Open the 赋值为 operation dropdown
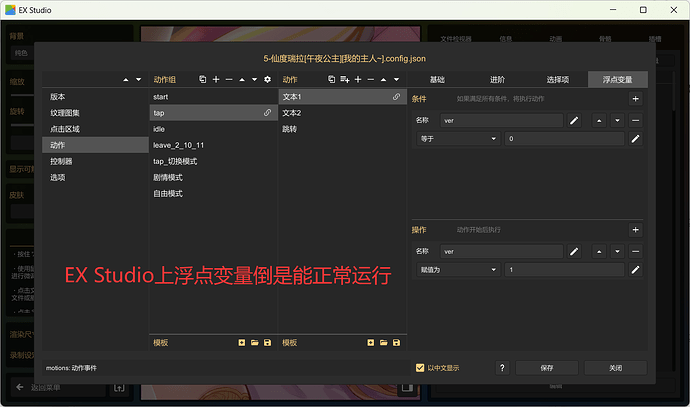 tap(458, 270)
